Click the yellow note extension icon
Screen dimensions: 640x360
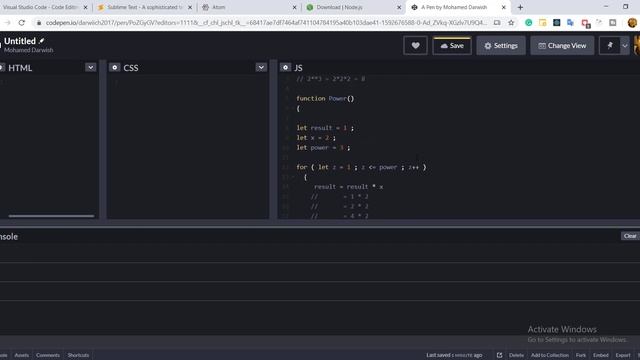pos(542,23)
